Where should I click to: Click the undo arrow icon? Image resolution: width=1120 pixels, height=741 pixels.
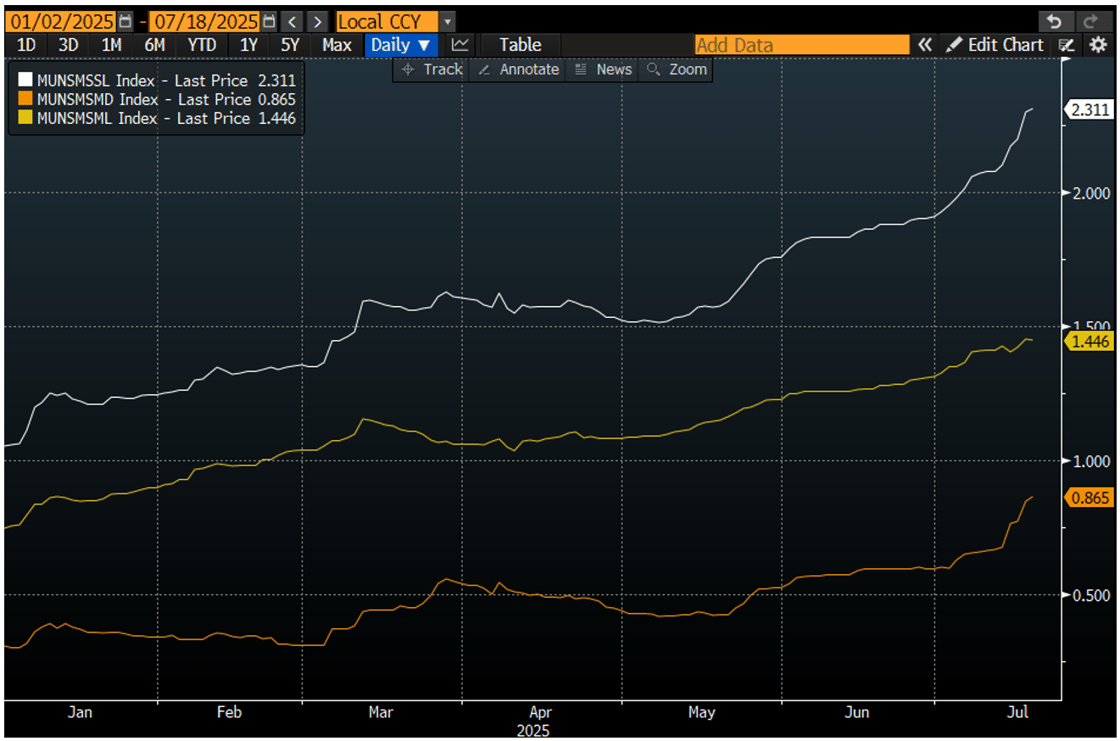[x=1052, y=21]
